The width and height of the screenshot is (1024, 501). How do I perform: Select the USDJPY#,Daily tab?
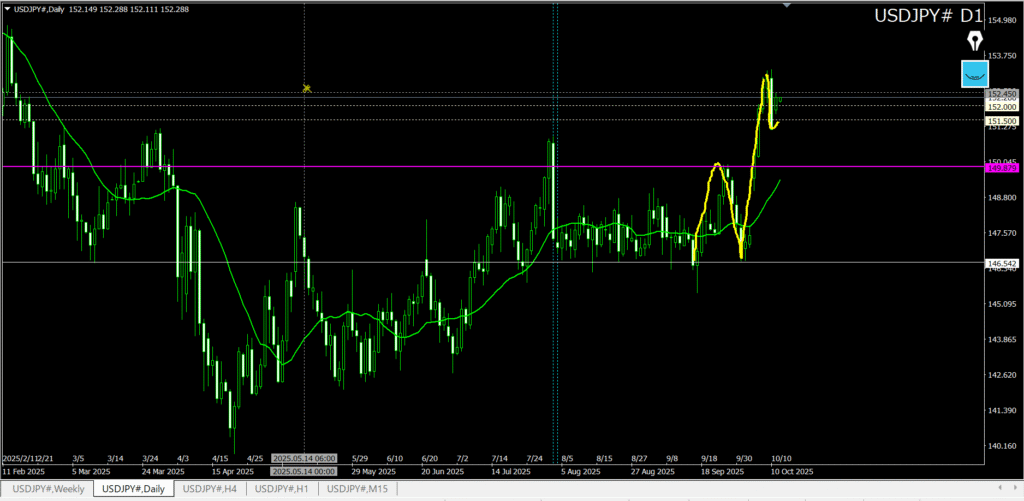click(134, 488)
